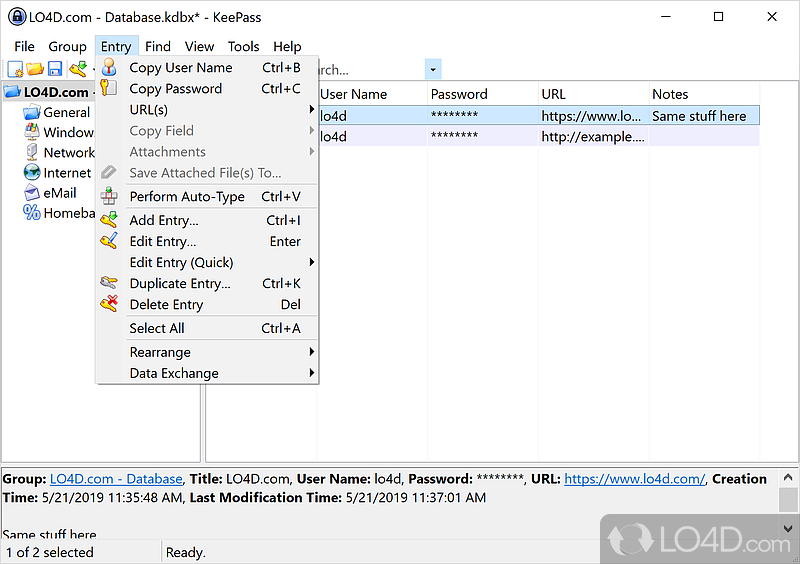Open the General group folder
The image size is (800, 564).
pos(31,113)
